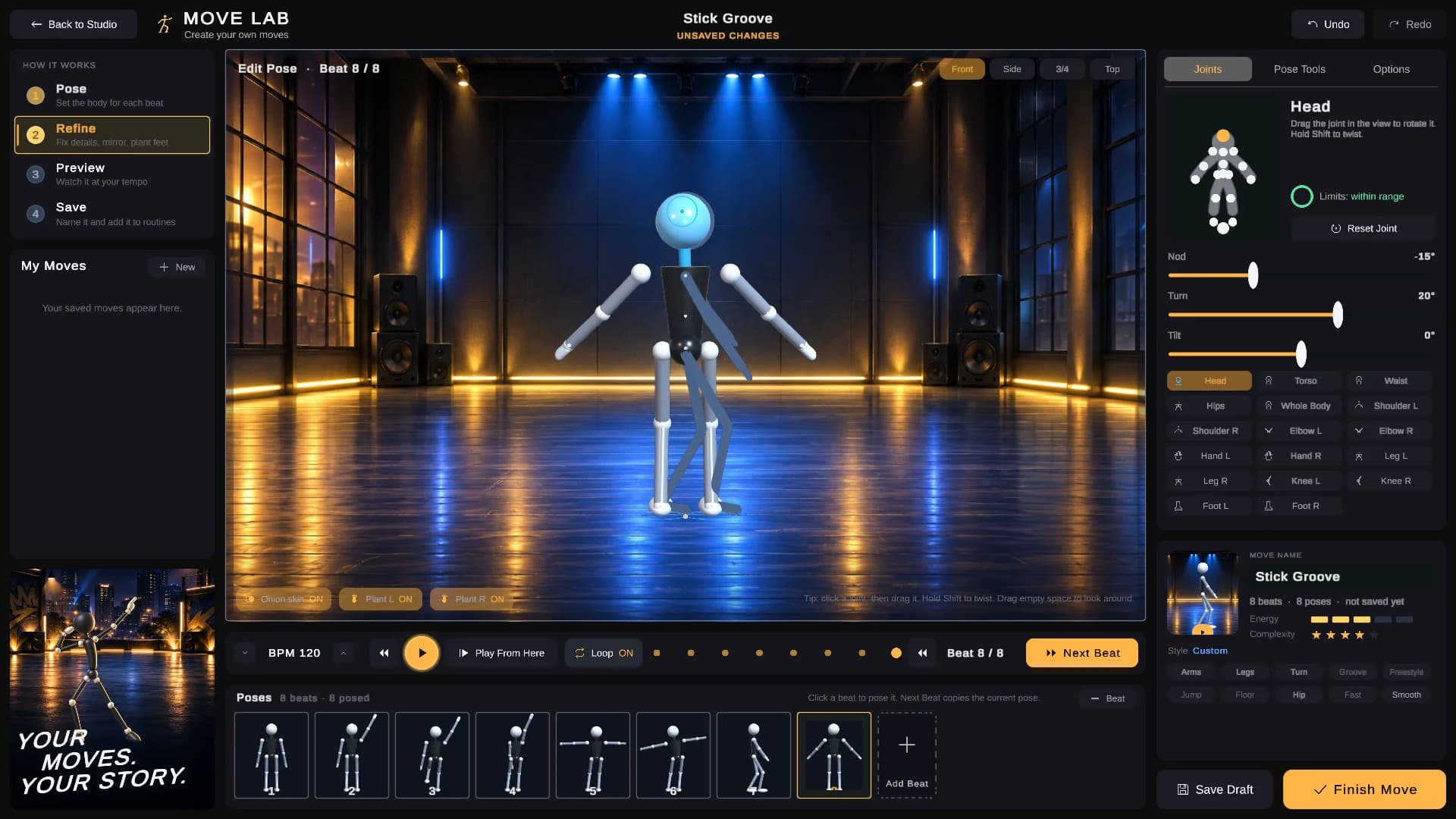Select the Foot R joint

tap(1299, 506)
